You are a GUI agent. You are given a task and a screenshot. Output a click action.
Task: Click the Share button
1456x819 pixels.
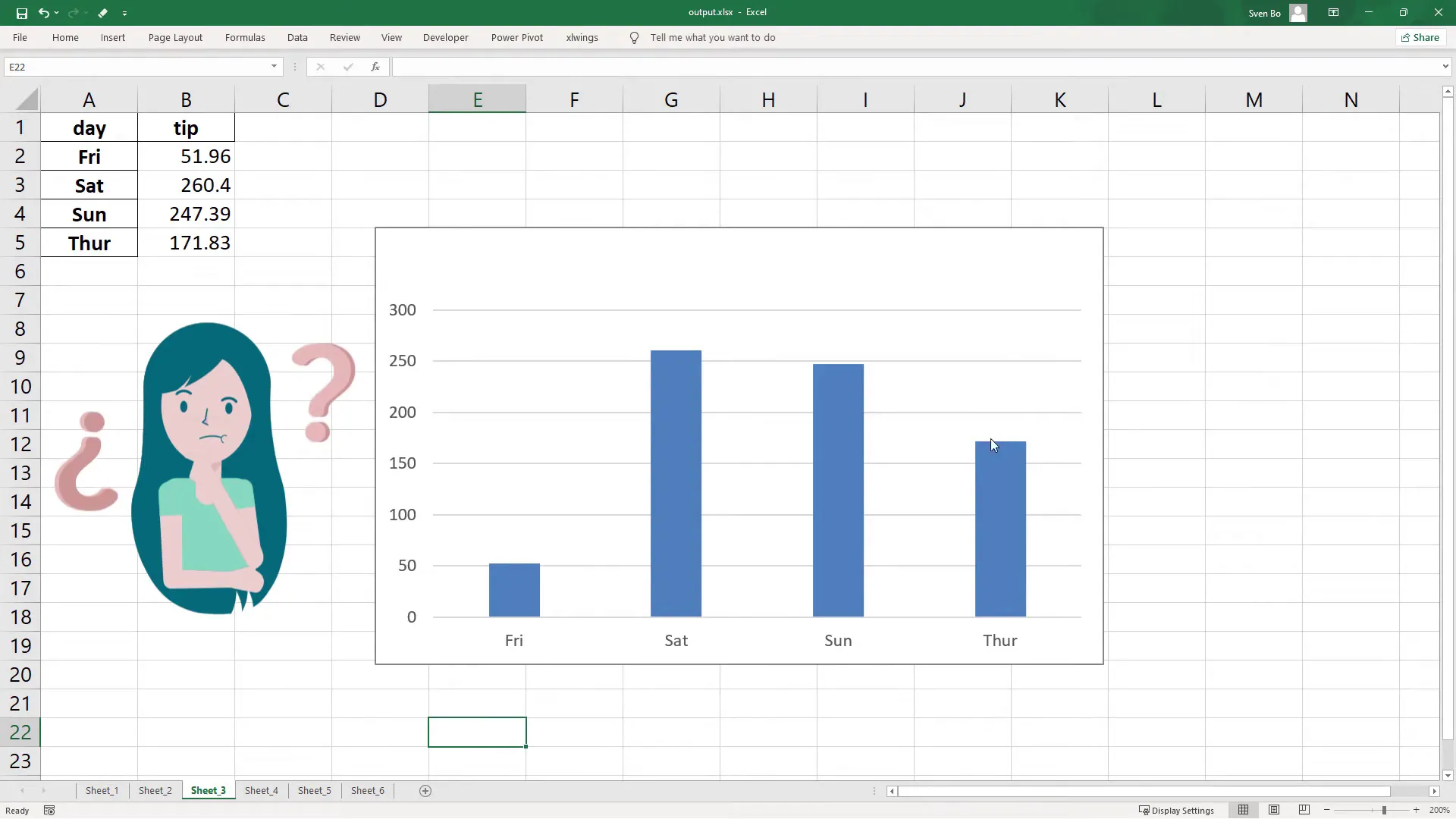pos(1420,37)
